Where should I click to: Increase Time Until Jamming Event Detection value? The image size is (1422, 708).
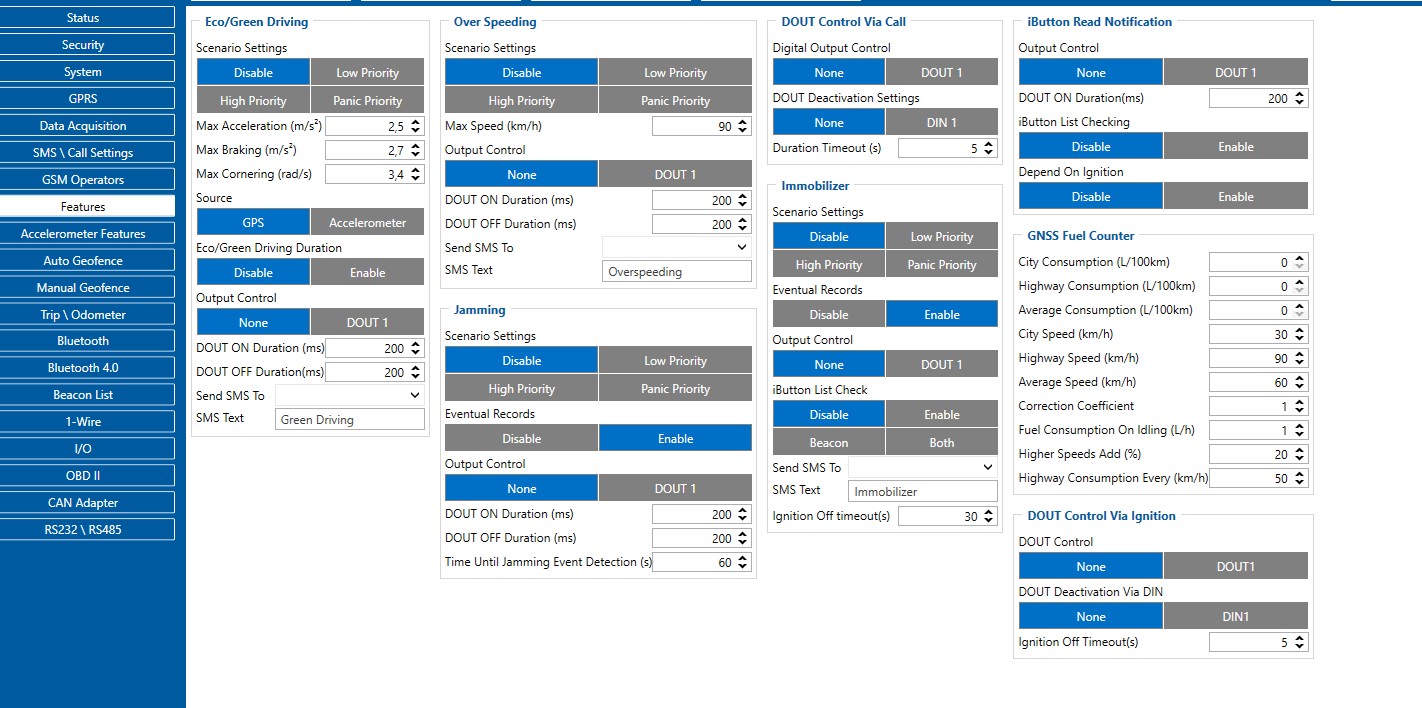741,558
